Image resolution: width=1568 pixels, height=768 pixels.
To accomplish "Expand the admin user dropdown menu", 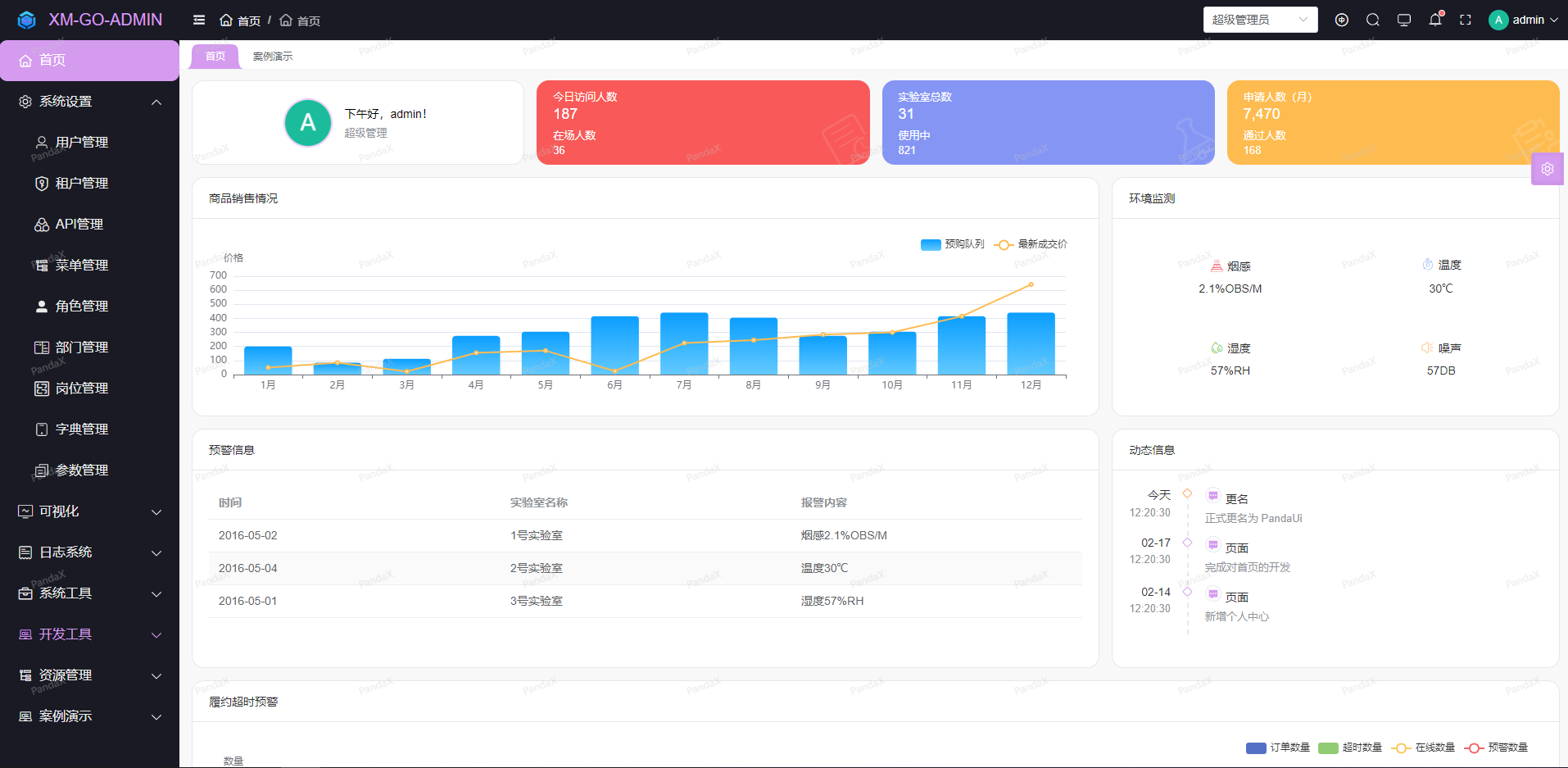I will (1524, 20).
